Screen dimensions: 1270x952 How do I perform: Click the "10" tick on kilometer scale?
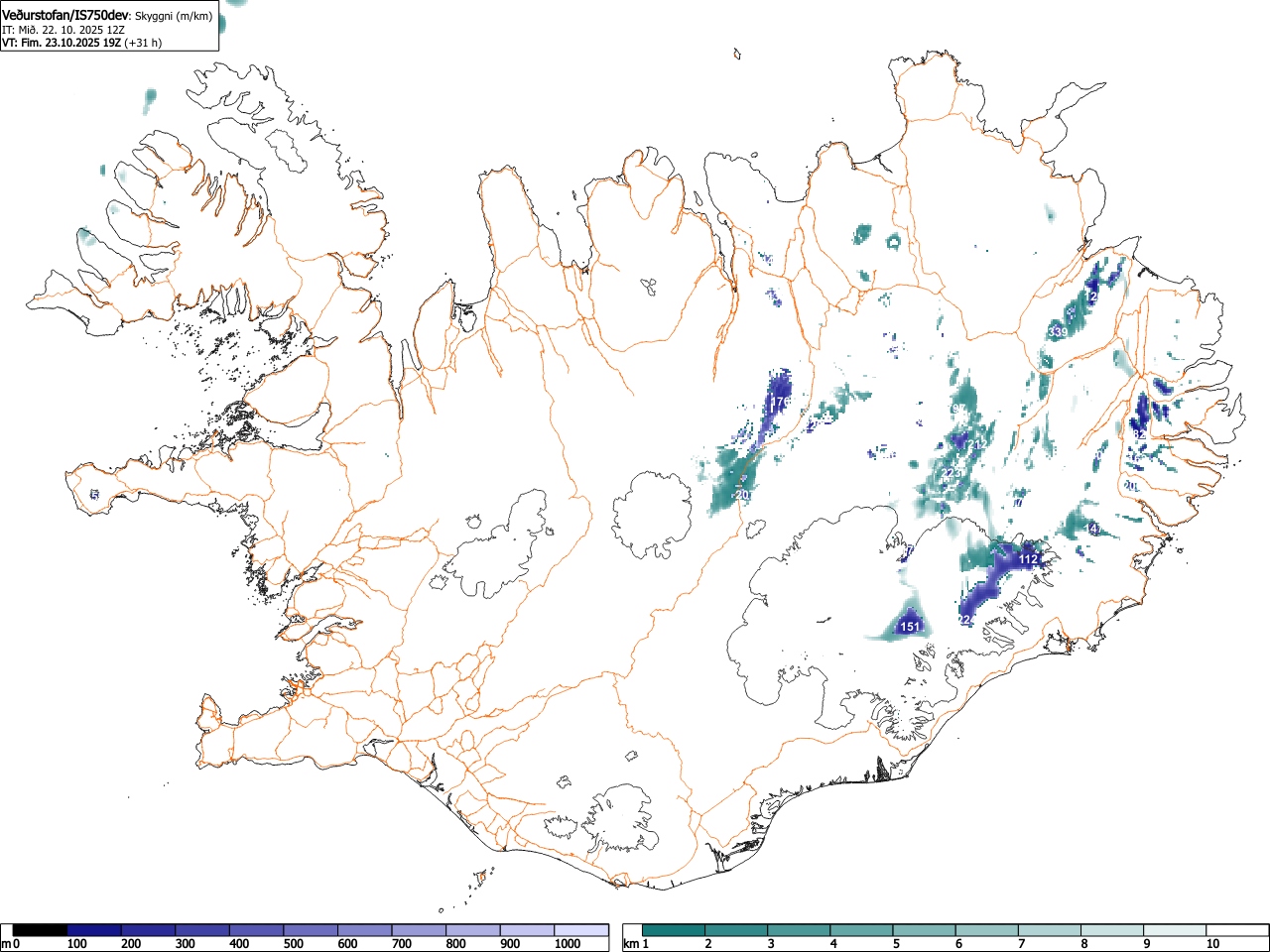tap(1211, 944)
